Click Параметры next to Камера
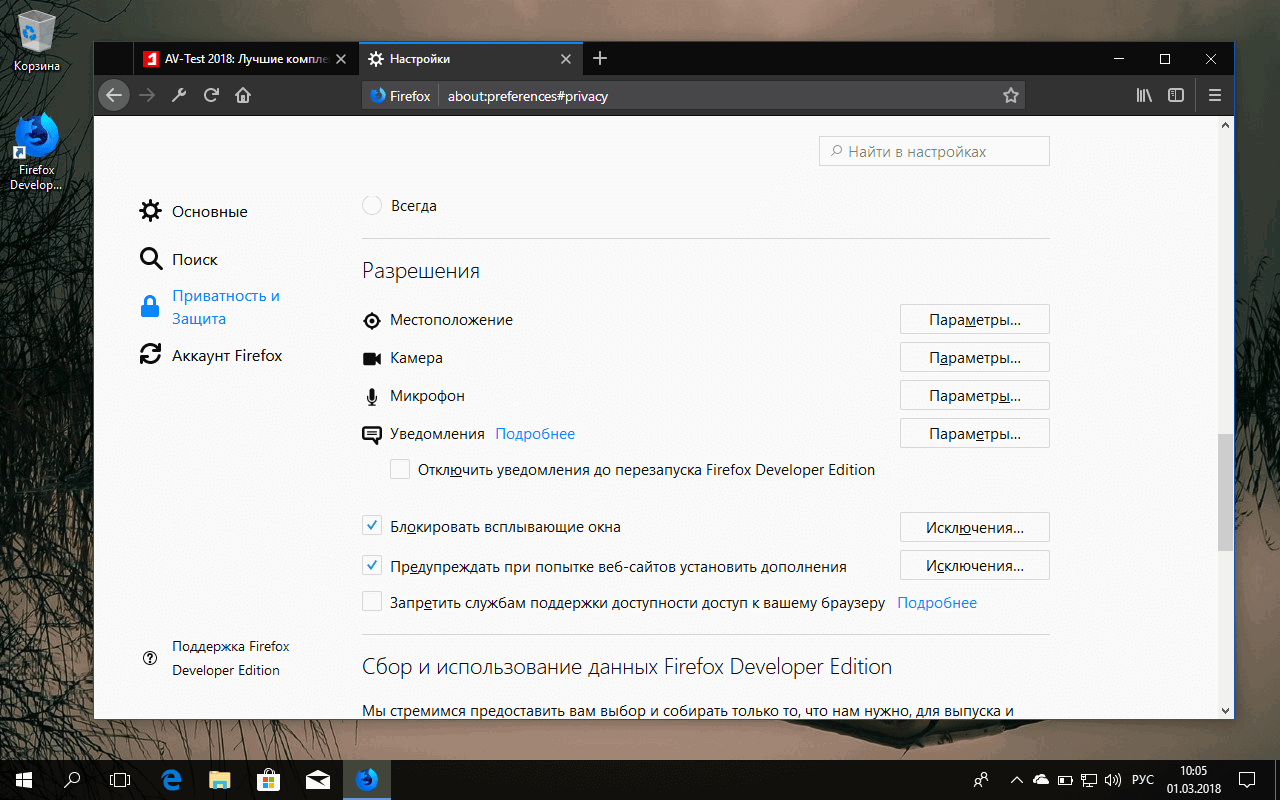Screen dimensions: 1280x800 coord(974,357)
